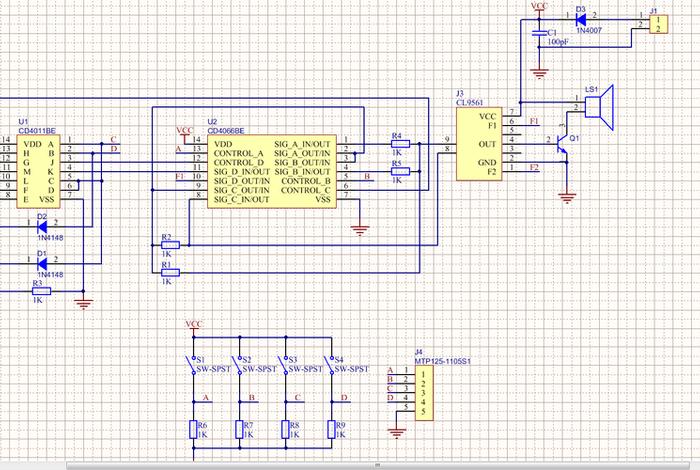Image resolution: width=700 pixels, height=470 pixels.
Task: Select ground symbol at J4 pin 5
Action: click(397, 433)
